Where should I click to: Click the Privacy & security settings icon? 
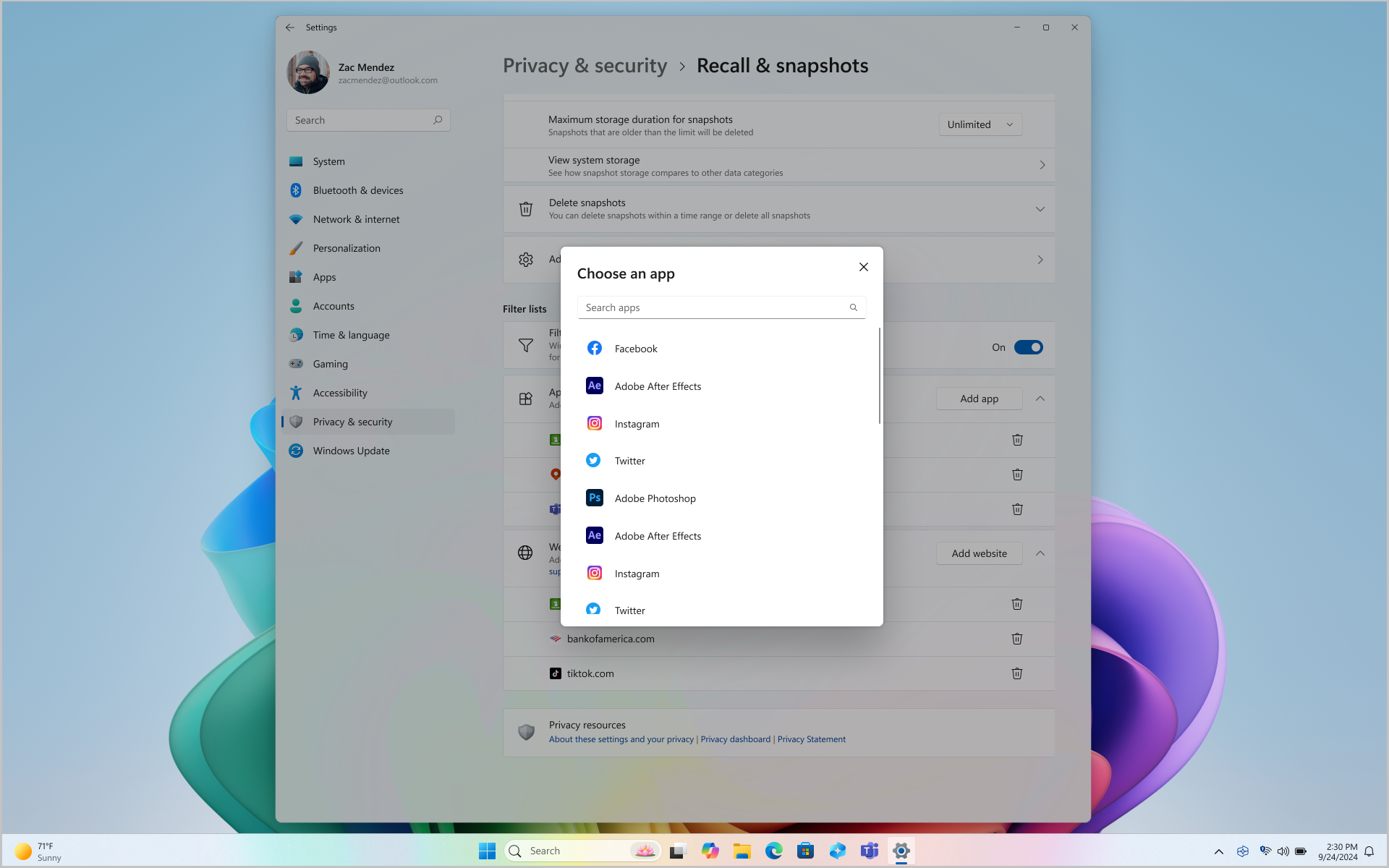296,421
